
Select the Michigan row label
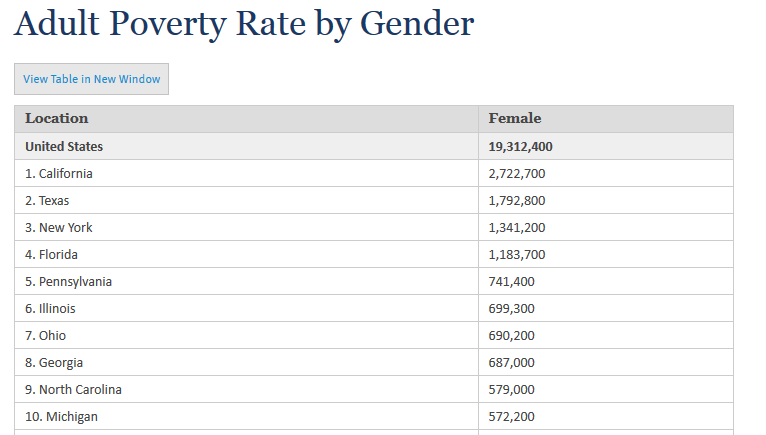[x=62, y=416]
